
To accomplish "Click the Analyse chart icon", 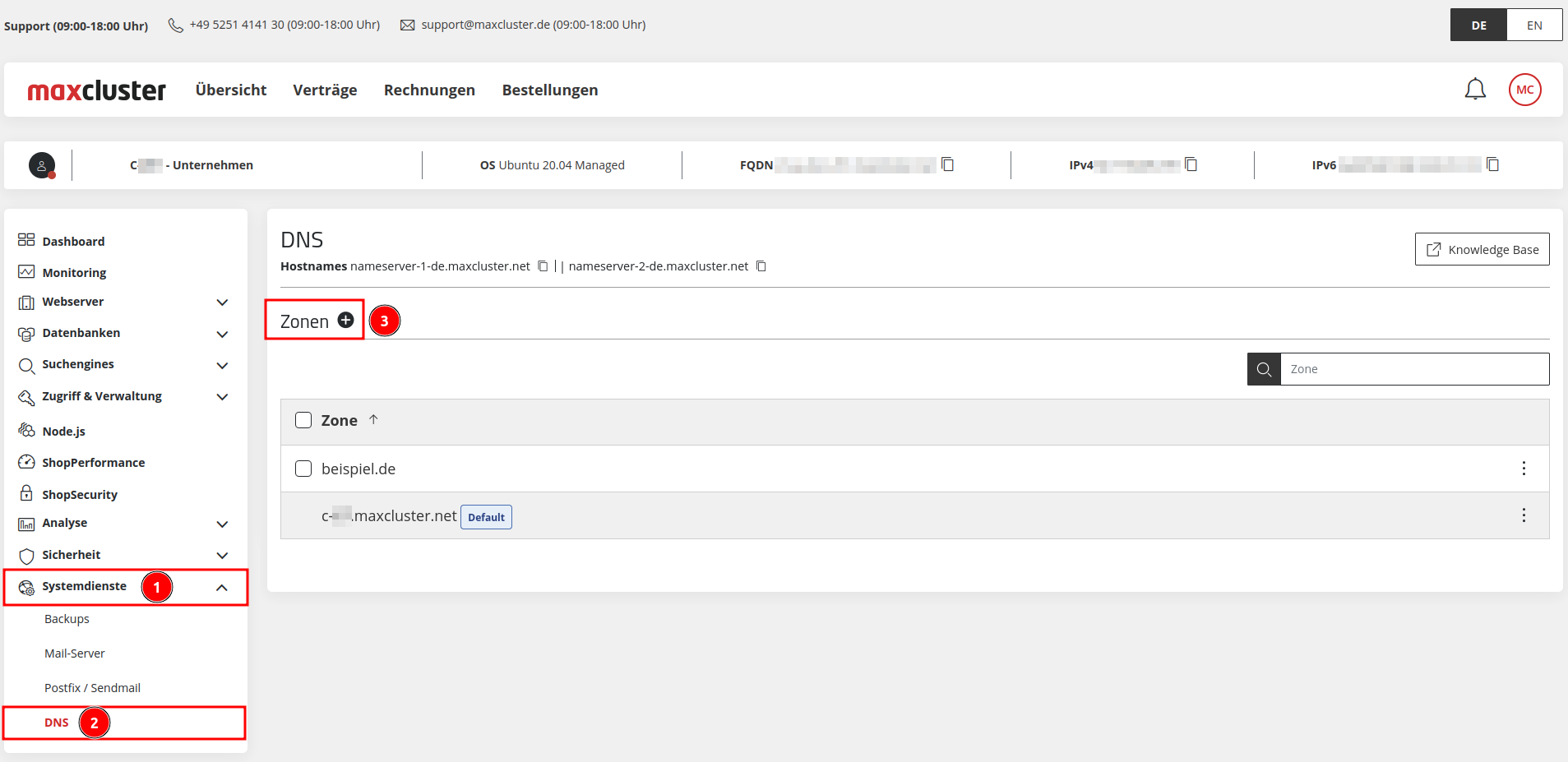I will pos(26,524).
